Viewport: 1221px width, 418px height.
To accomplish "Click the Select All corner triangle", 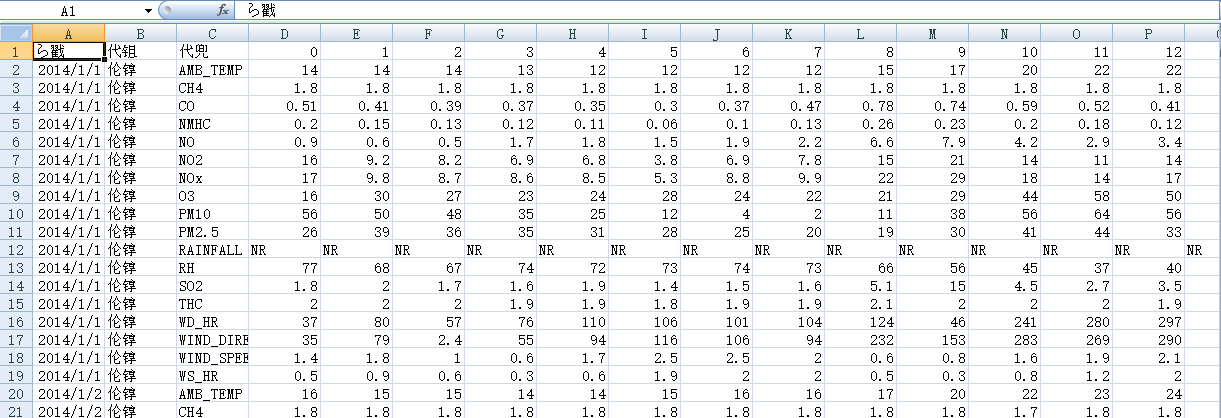I will point(16,33).
